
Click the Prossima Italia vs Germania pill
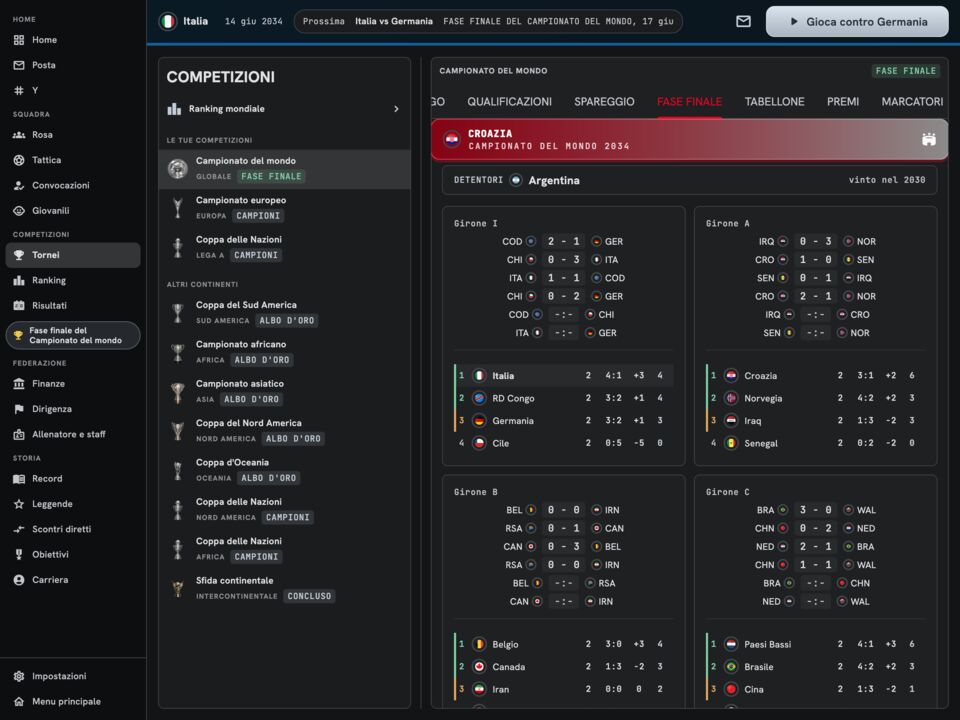(488, 21)
